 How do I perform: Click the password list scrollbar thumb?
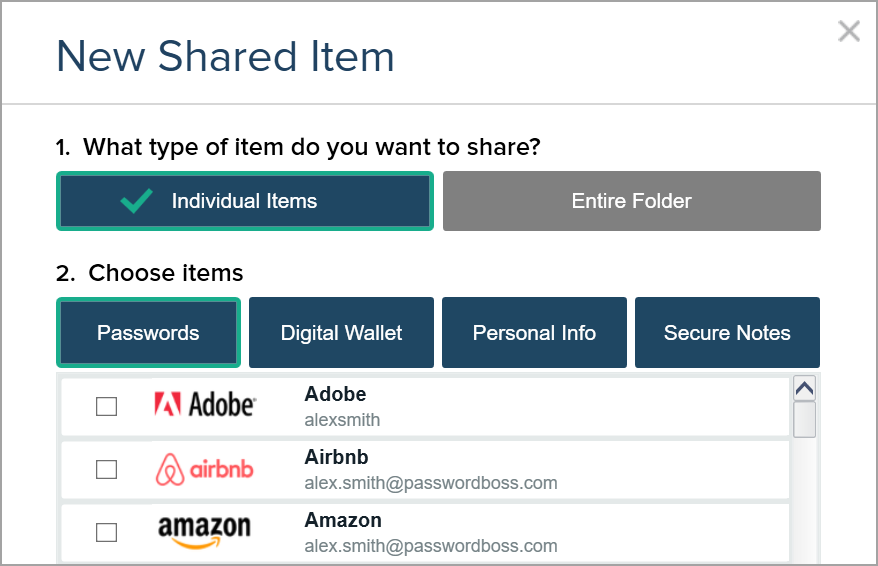[x=804, y=419]
